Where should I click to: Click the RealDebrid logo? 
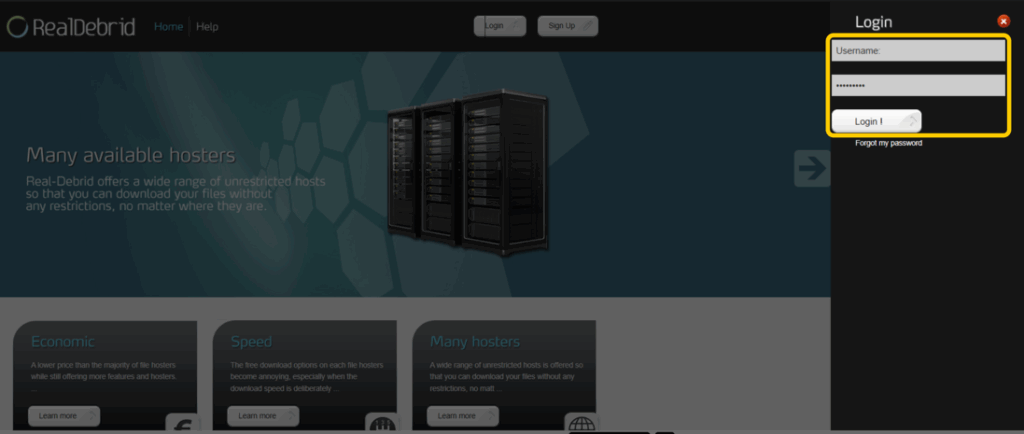[70, 27]
